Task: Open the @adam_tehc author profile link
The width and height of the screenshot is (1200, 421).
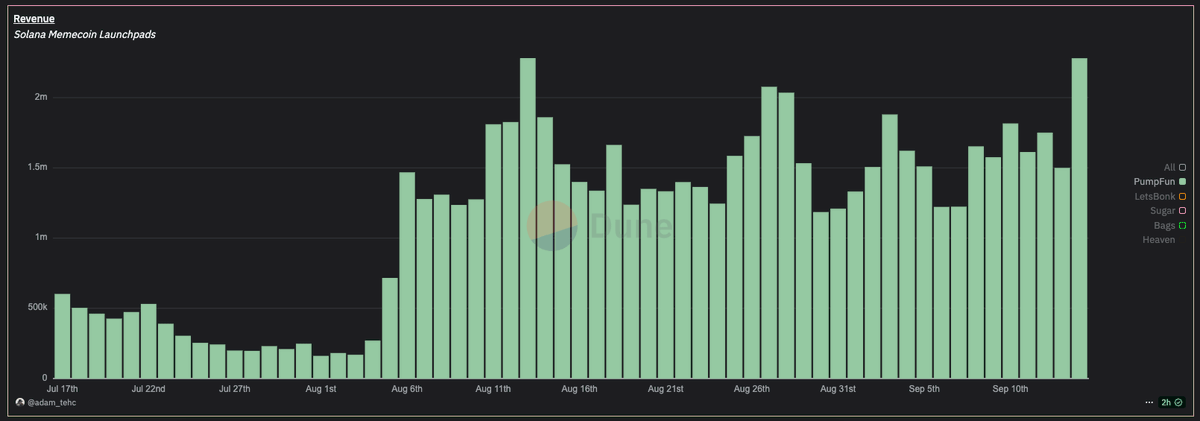Action: pos(51,403)
